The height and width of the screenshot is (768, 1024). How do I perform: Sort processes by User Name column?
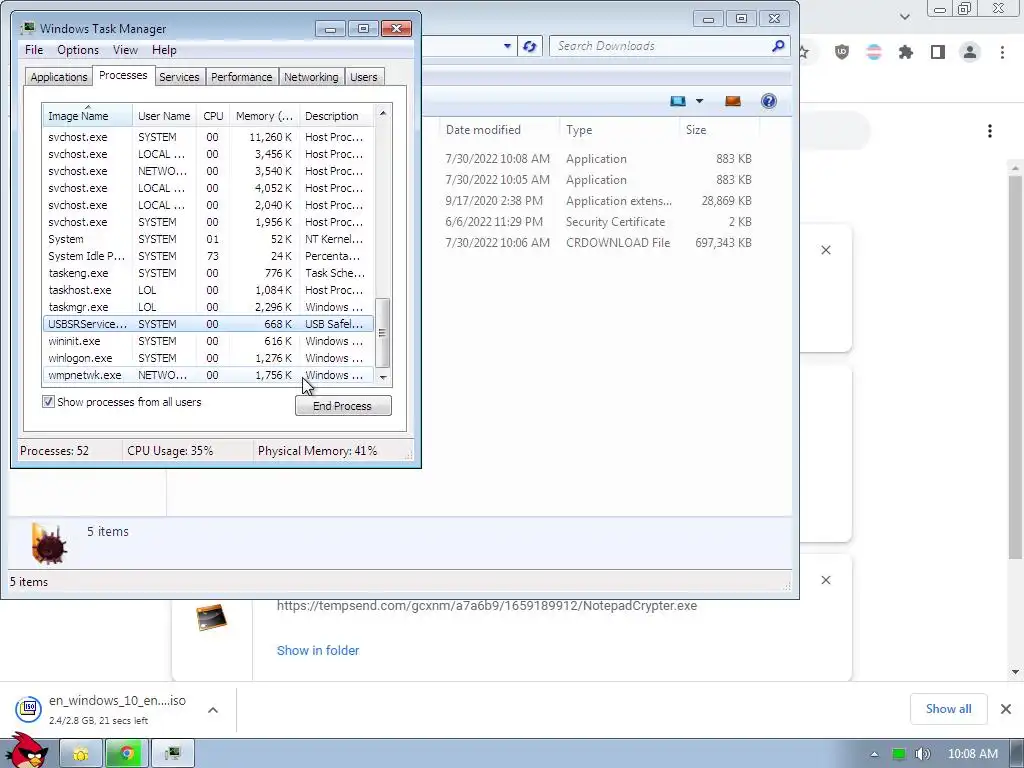(x=164, y=116)
